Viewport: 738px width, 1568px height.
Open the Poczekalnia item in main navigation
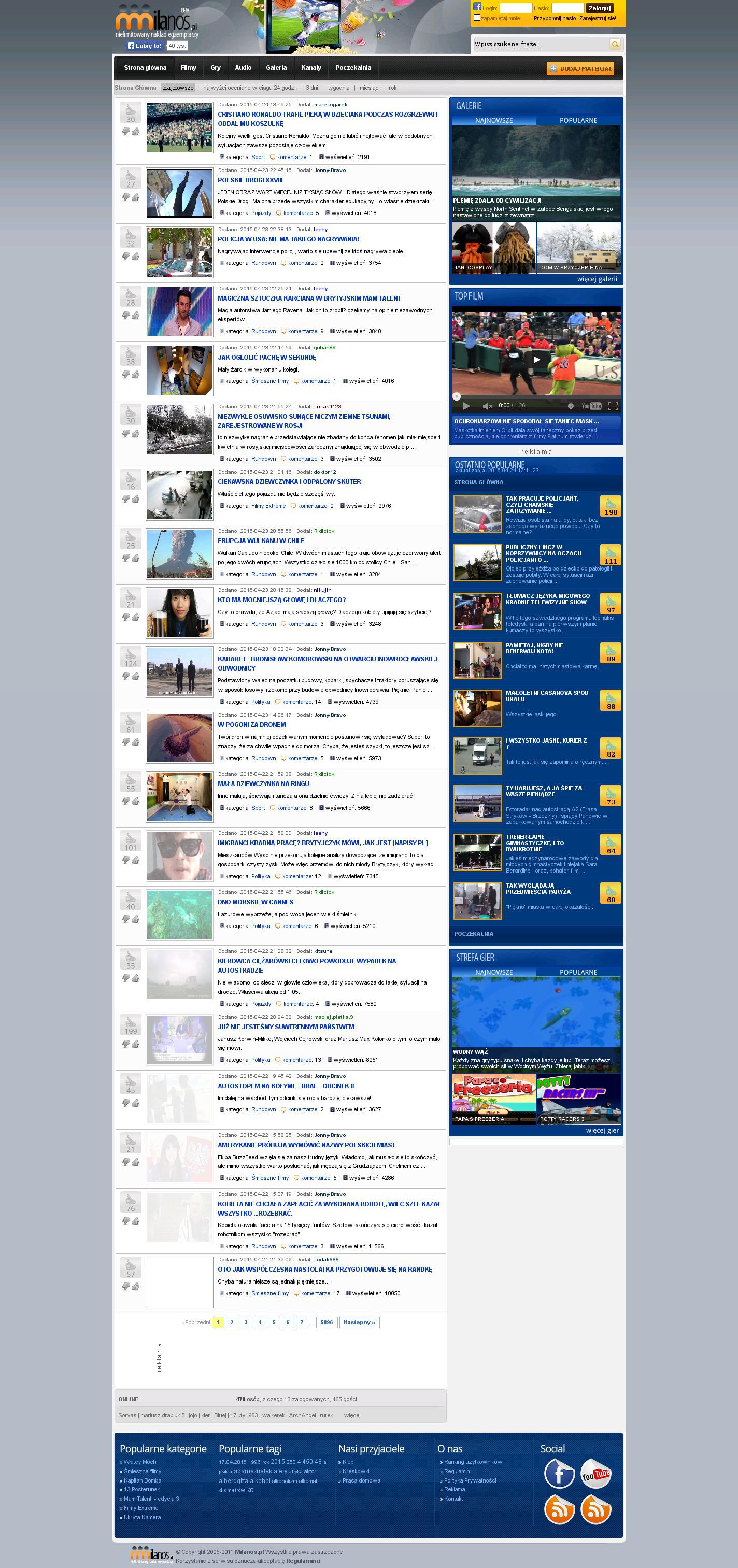352,68
